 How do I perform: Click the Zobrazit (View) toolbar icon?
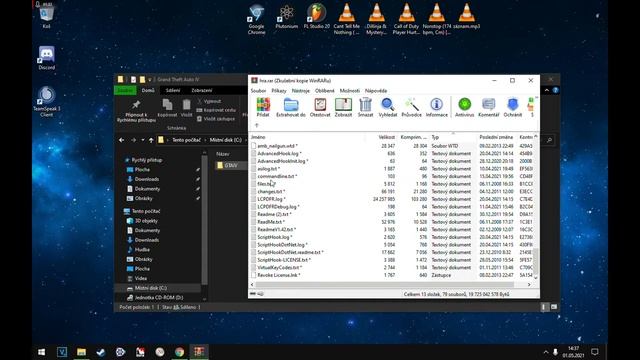pyautogui.click(x=343, y=107)
